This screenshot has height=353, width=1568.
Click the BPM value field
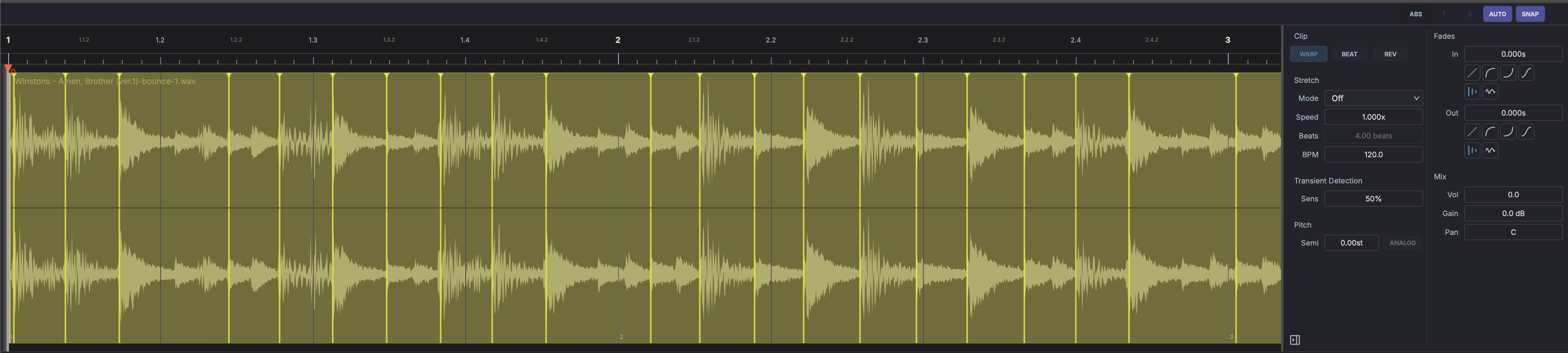click(1373, 154)
